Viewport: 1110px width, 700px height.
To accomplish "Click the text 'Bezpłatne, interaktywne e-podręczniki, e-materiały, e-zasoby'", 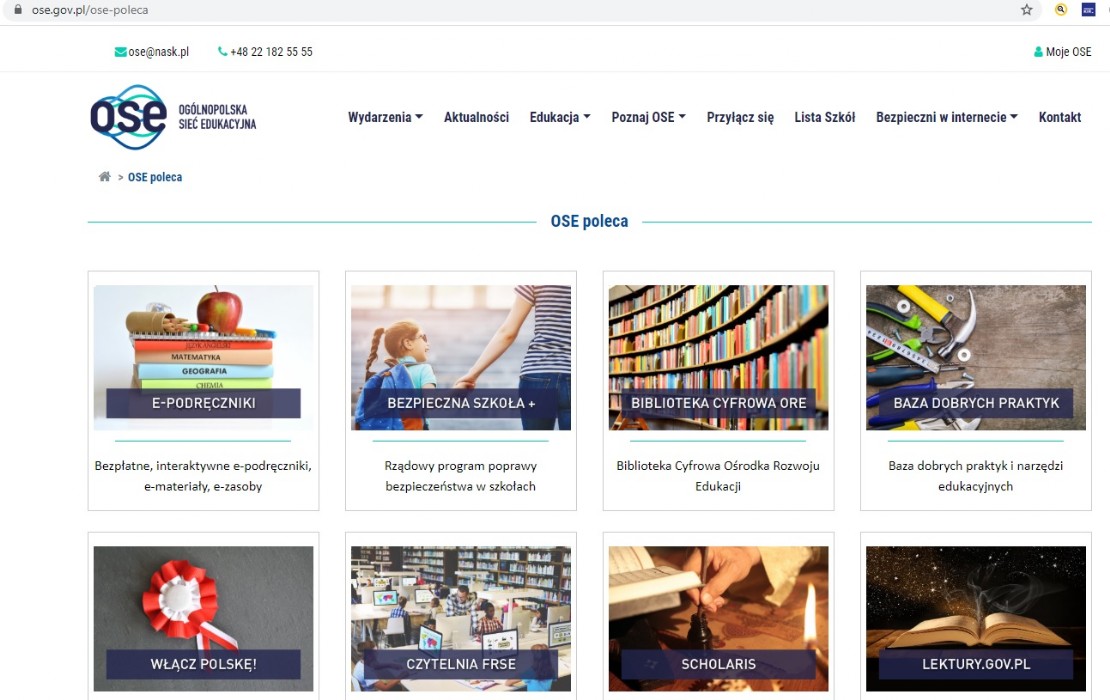I will pos(203,476).
